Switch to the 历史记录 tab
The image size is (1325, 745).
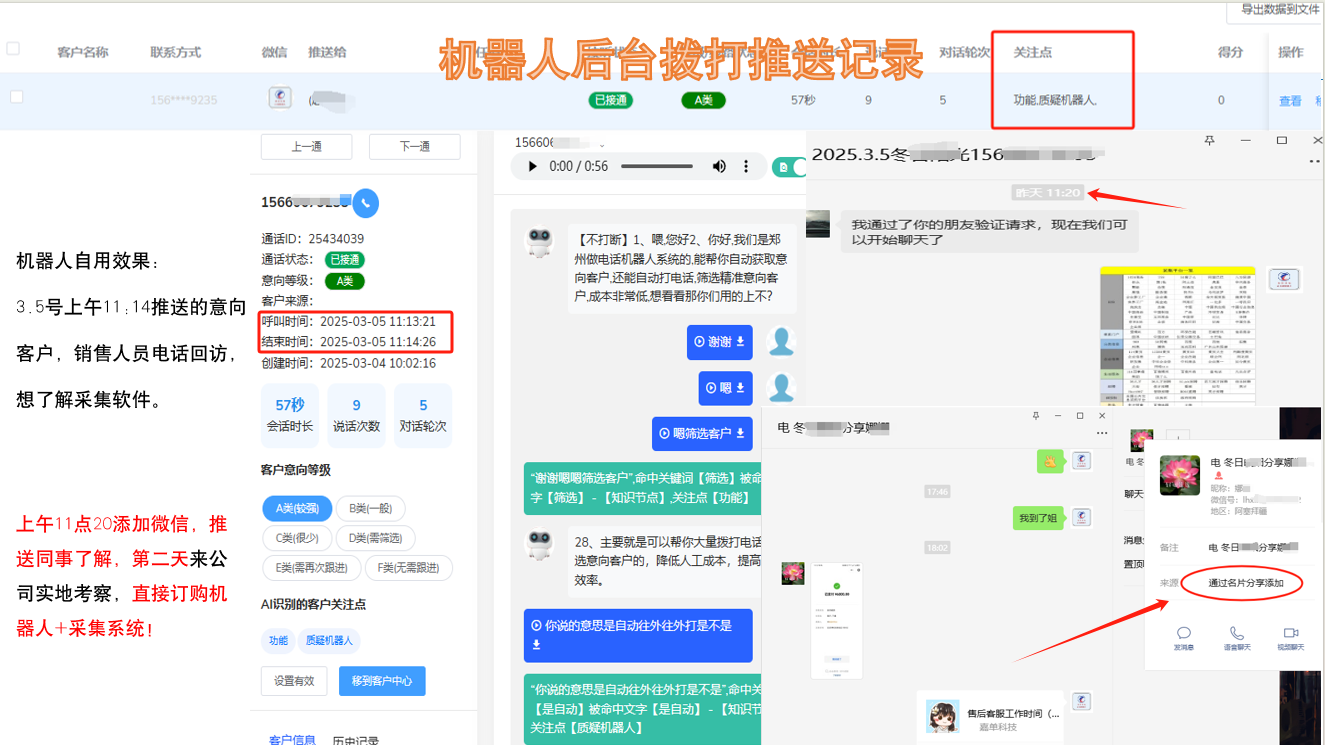(x=355, y=739)
